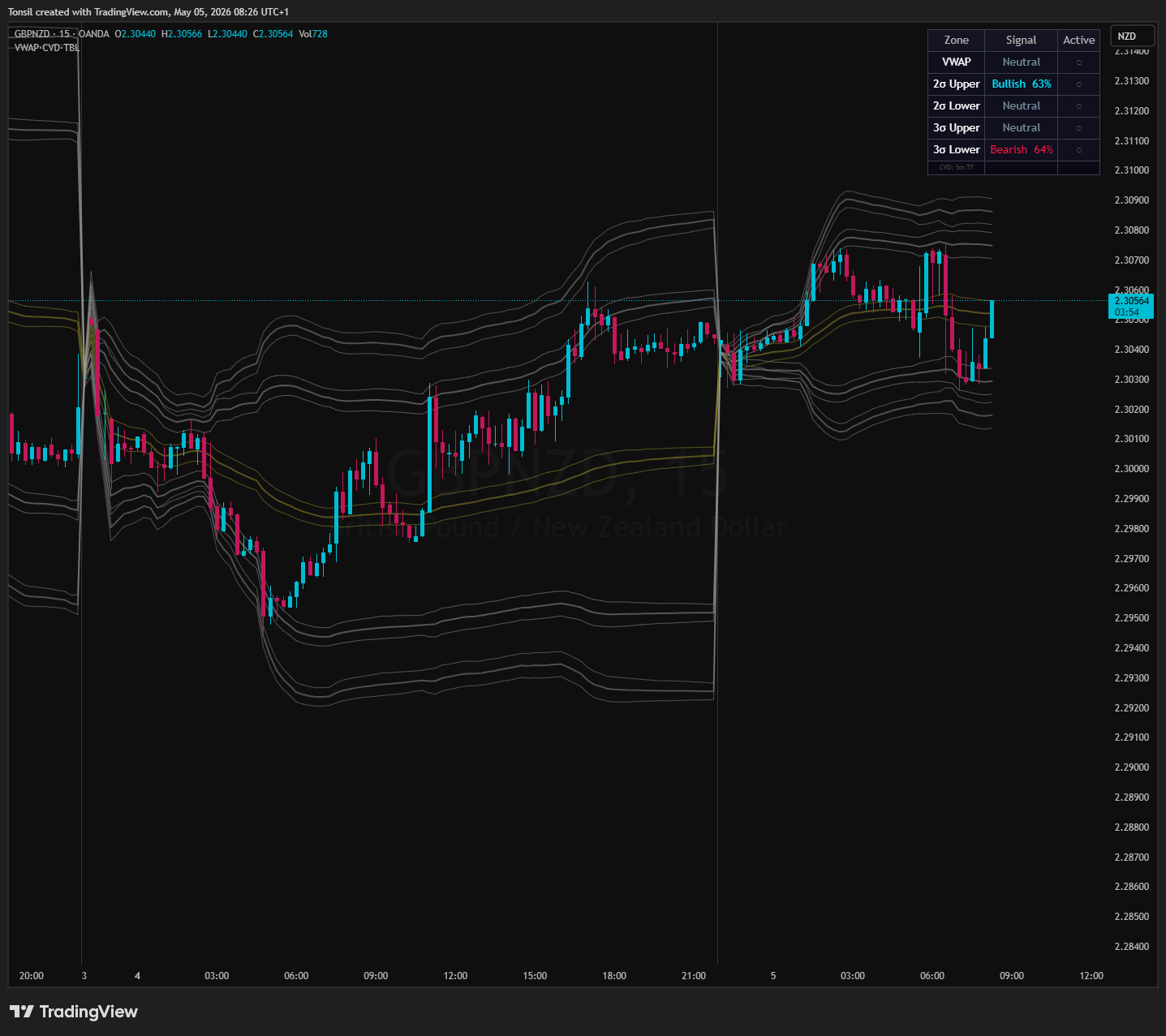The image size is (1166, 1036).
Task: Click the Active circle in the VWAP row
Action: click(x=1078, y=62)
